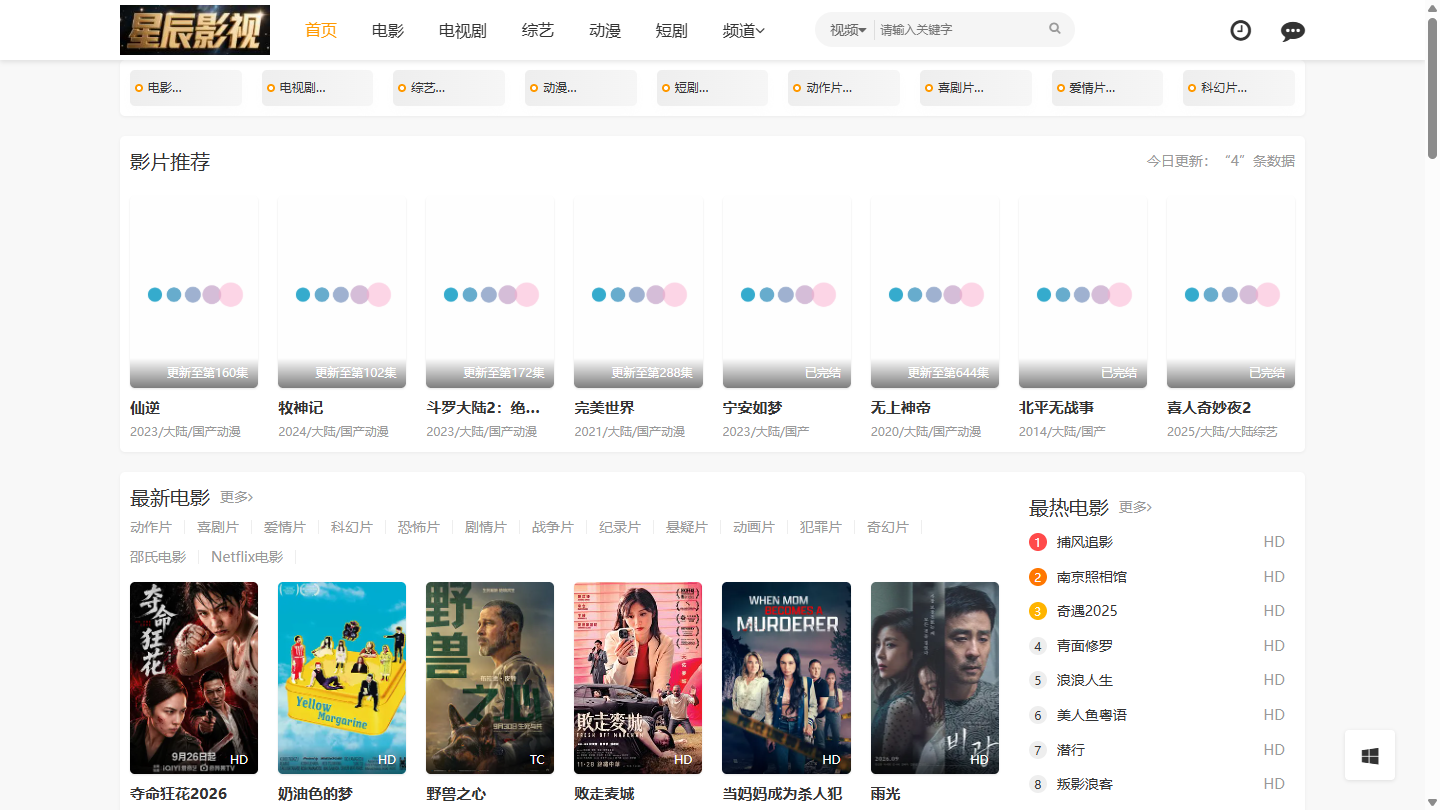The image size is (1440, 810).
Task: Click the Windows client download icon
Action: tap(1370, 756)
